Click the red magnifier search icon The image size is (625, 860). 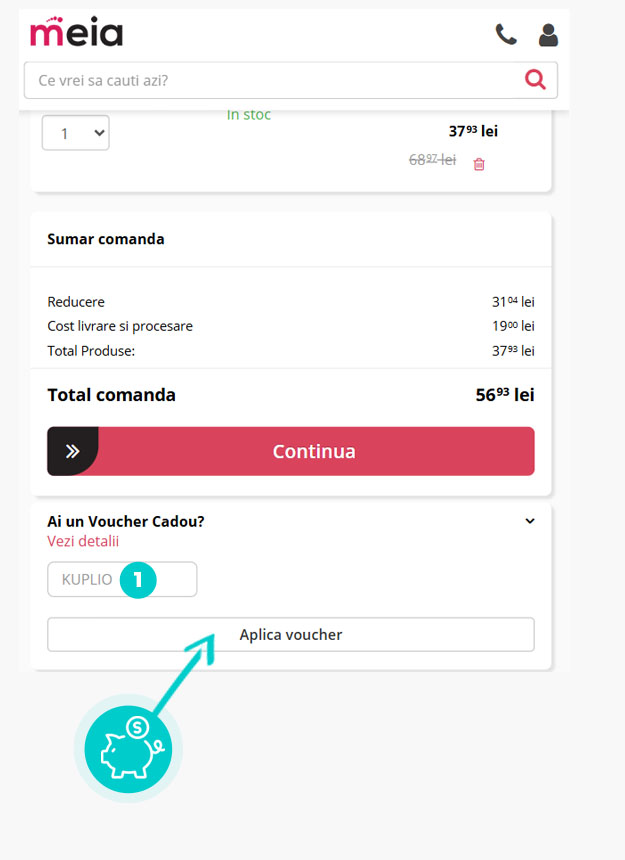pos(535,80)
